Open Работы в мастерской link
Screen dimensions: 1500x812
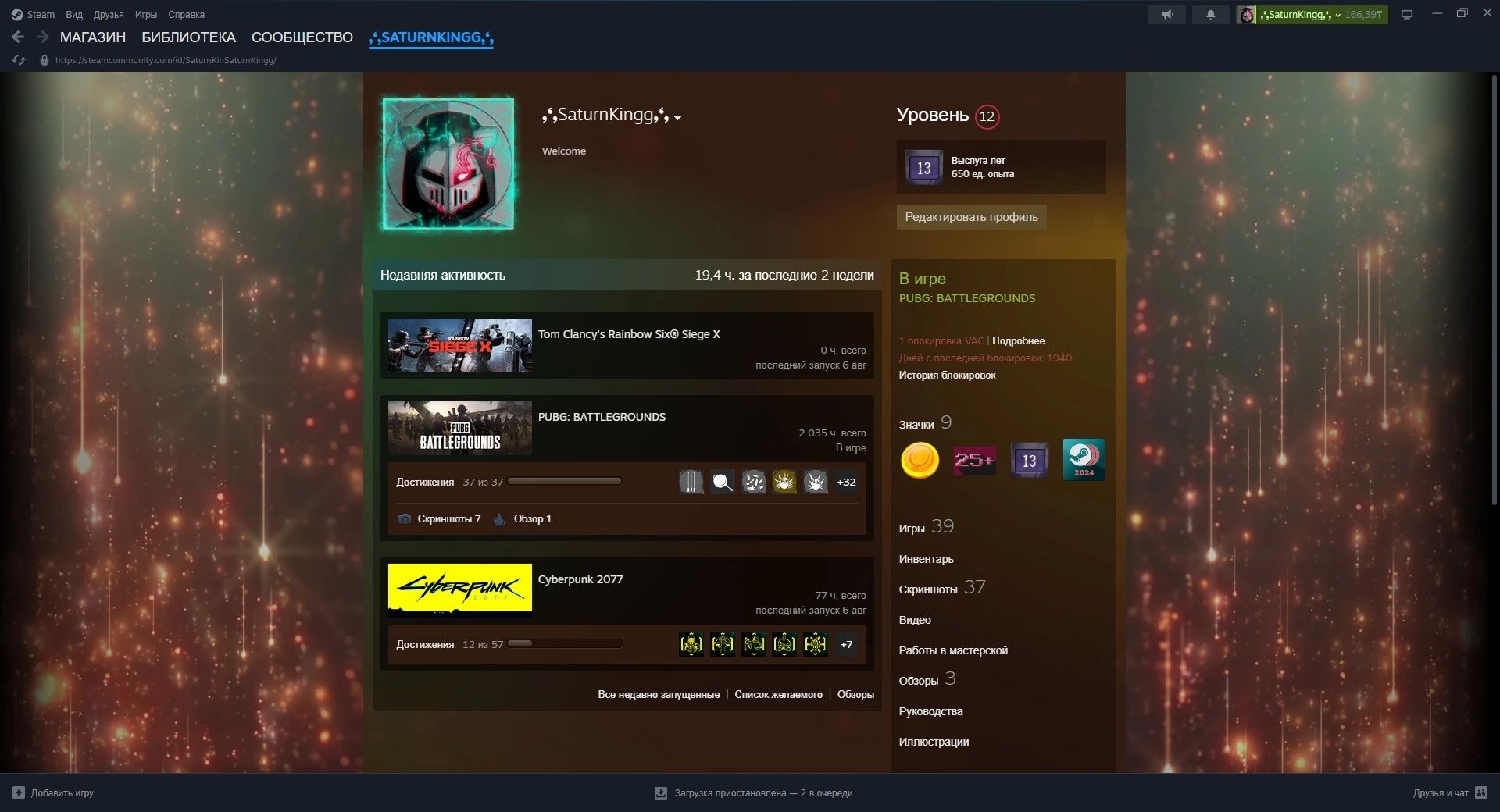coord(953,651)
